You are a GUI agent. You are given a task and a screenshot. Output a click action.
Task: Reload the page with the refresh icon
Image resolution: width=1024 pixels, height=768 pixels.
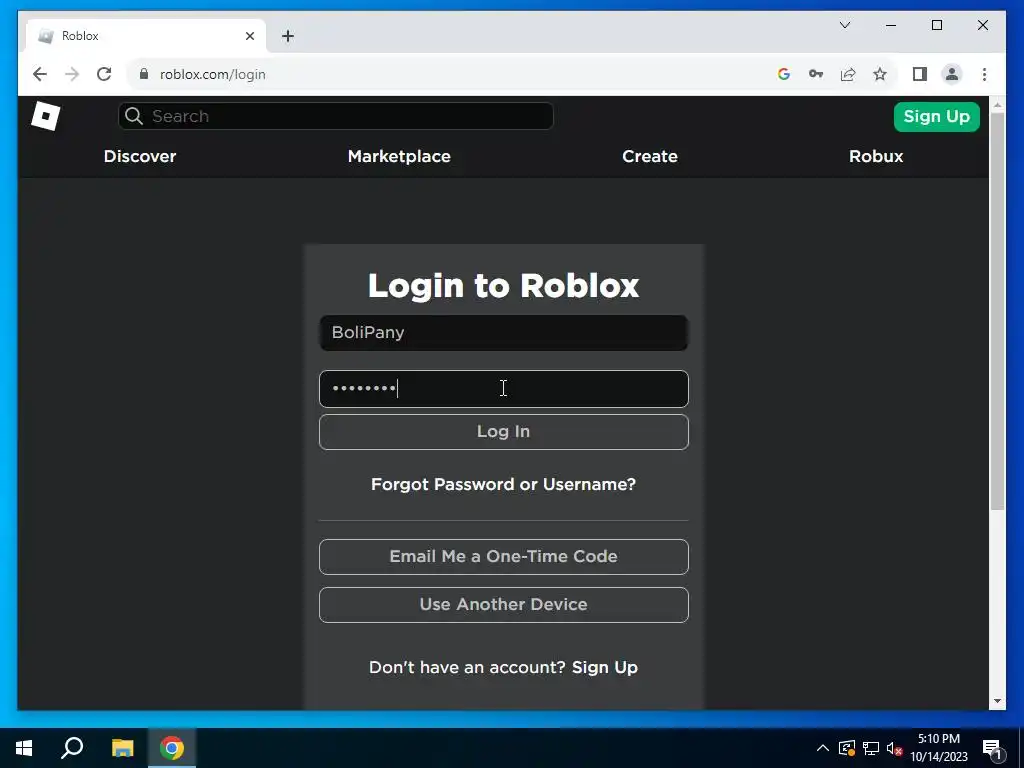[104, 74]
